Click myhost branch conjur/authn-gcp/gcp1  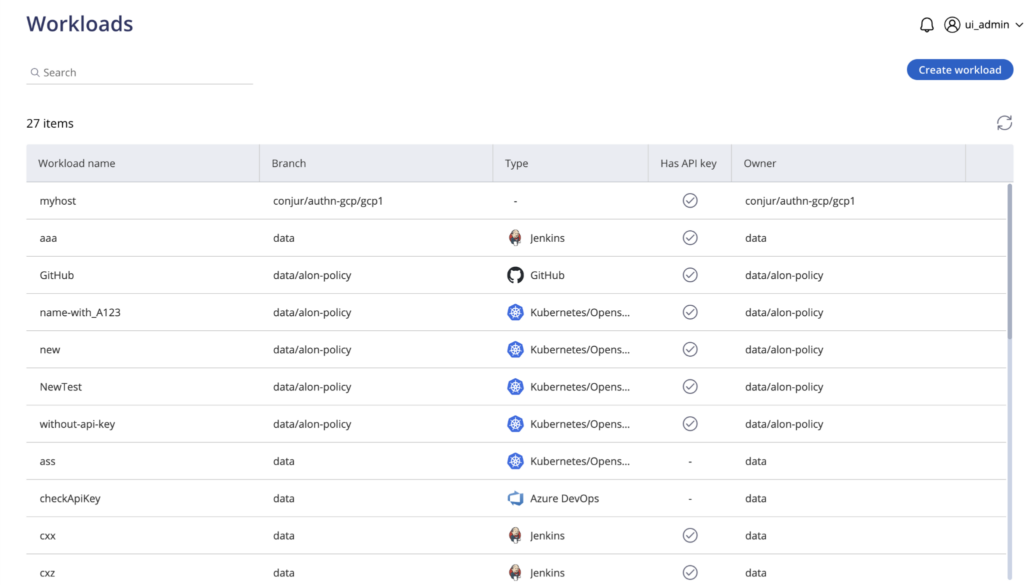point(328,201)
